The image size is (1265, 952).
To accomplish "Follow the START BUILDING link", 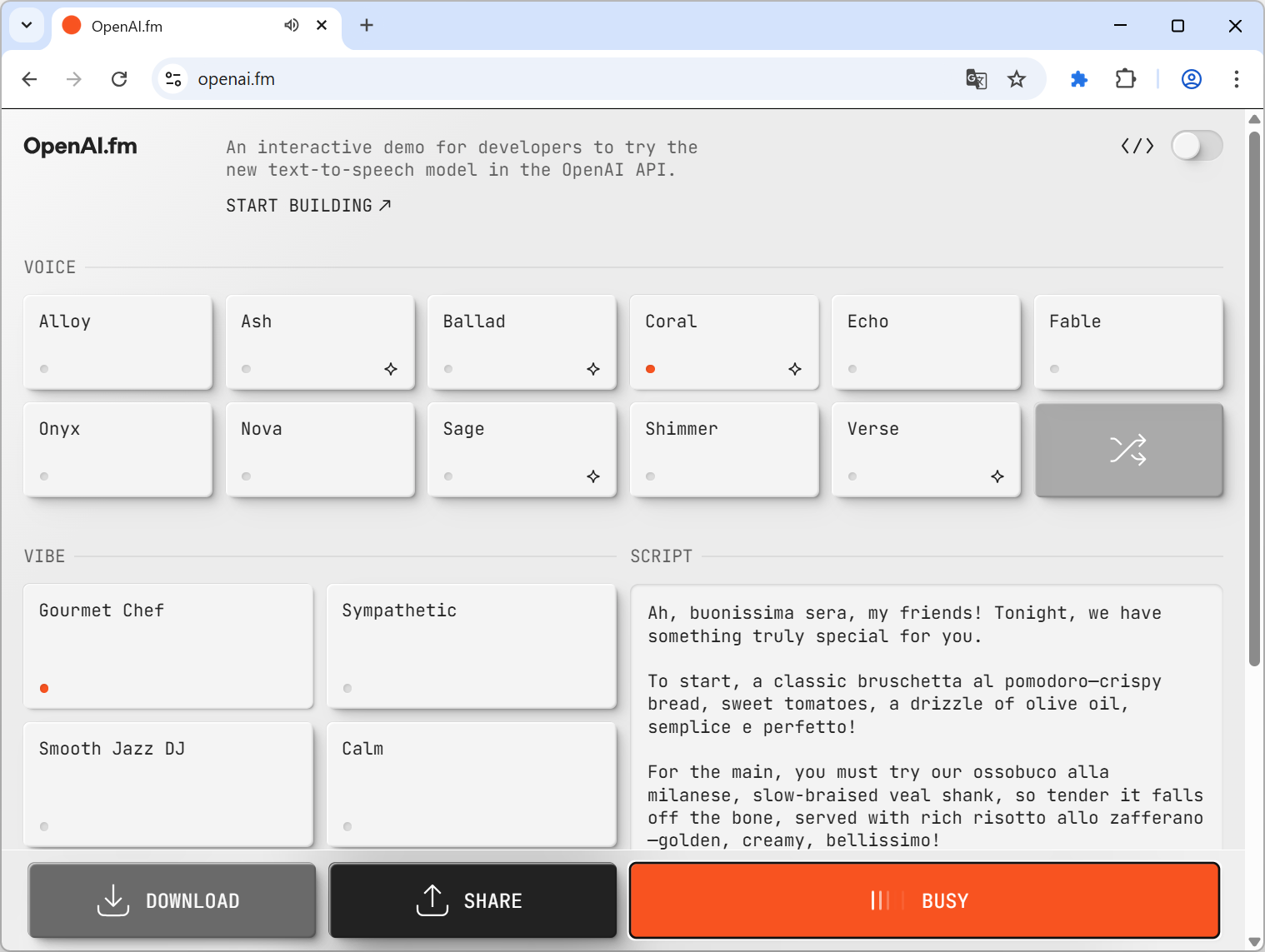I will click(308, 205).
